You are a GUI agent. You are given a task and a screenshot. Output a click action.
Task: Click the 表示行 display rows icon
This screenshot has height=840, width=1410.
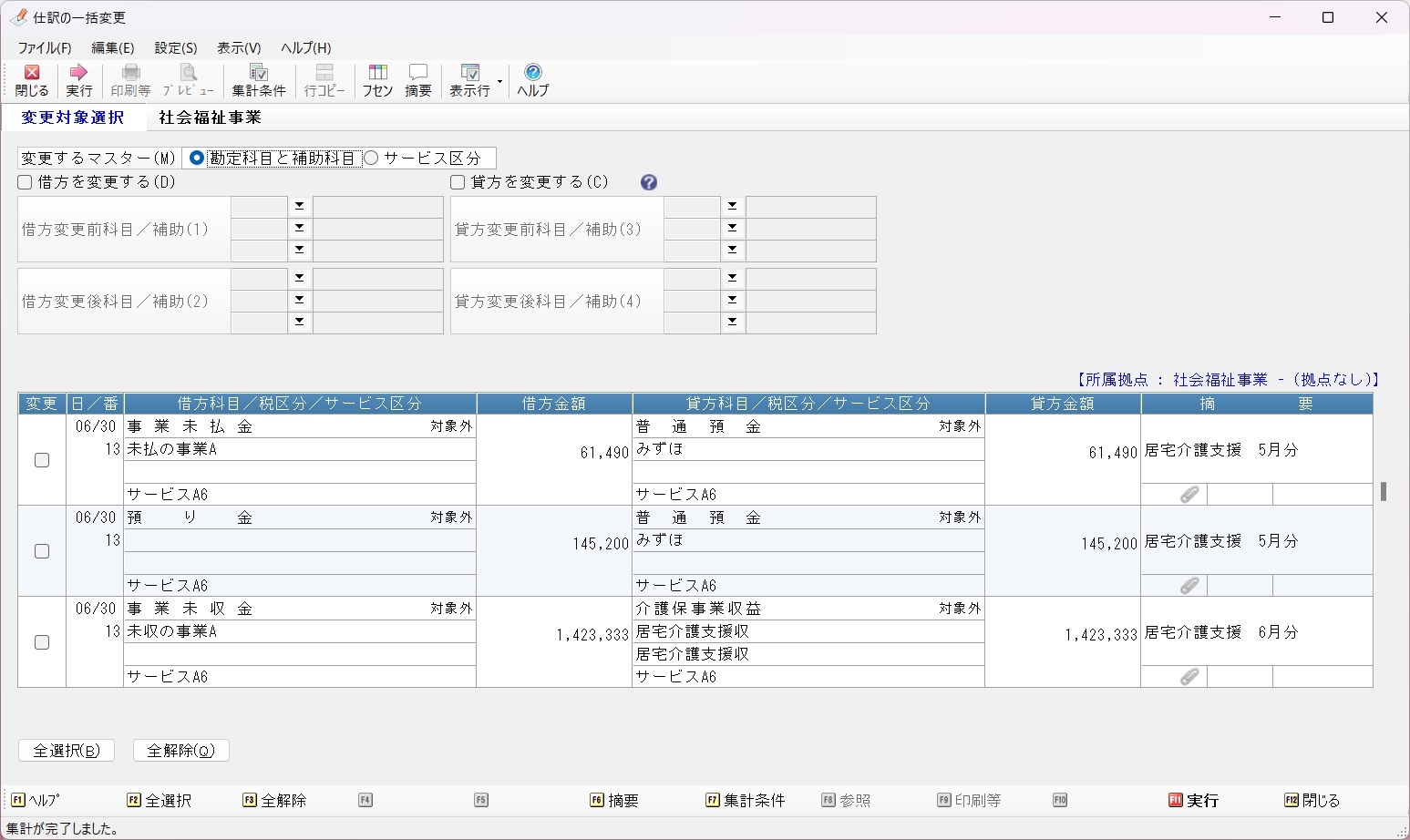[469, 80]
